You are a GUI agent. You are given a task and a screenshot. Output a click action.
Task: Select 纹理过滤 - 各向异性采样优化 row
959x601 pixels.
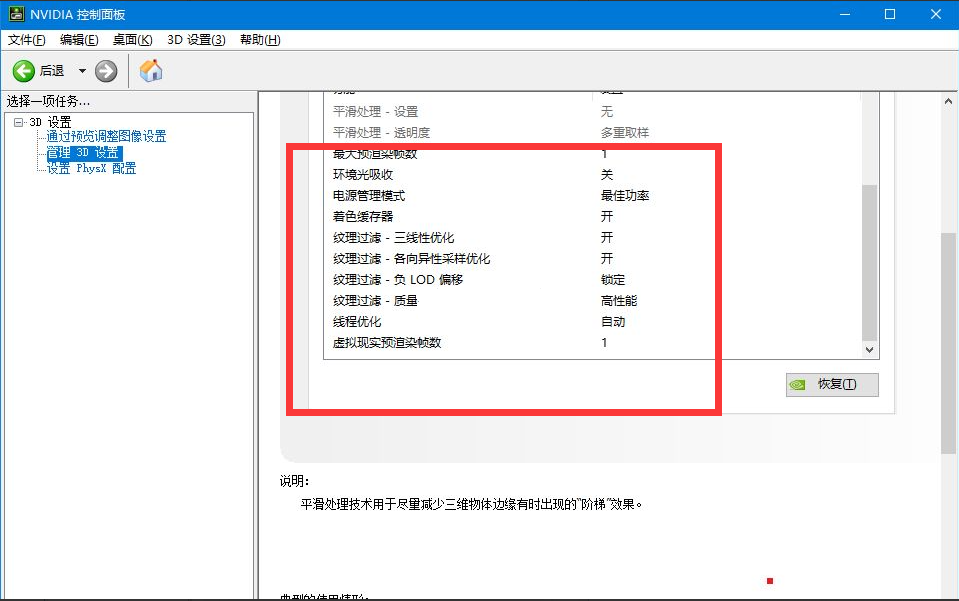click(x=592, y=259)
